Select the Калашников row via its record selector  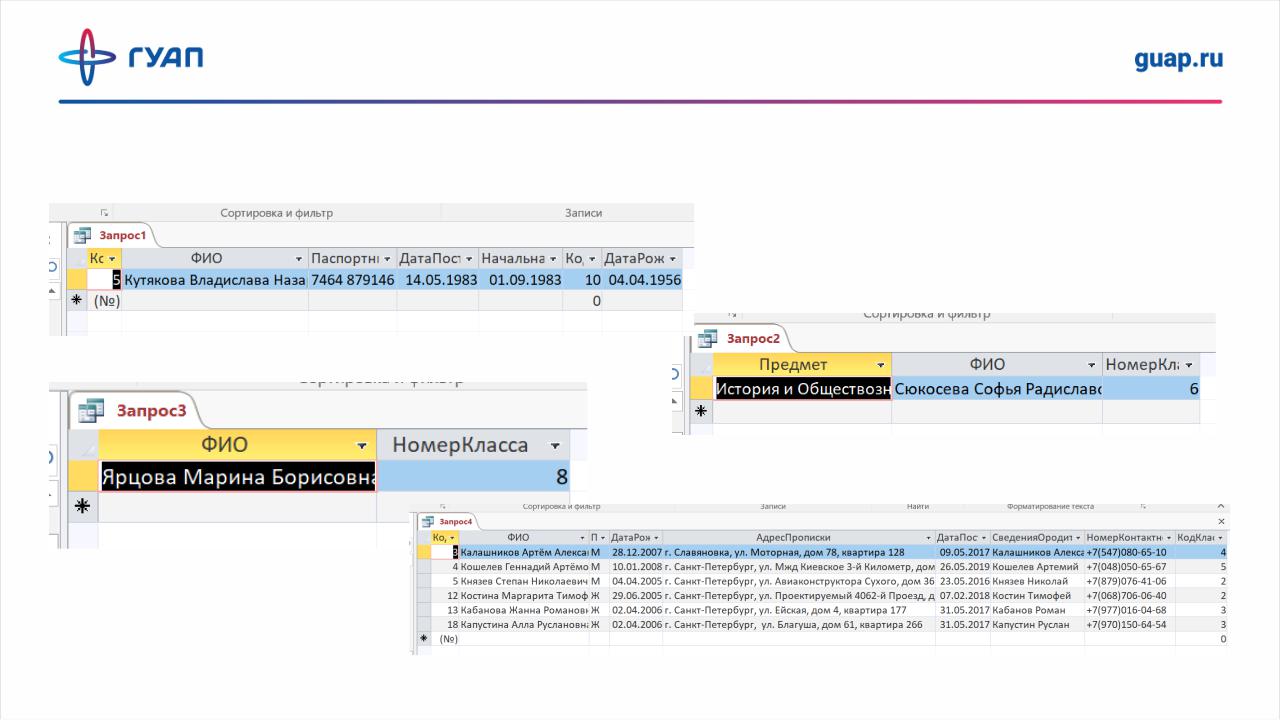(x=424, y=552)
